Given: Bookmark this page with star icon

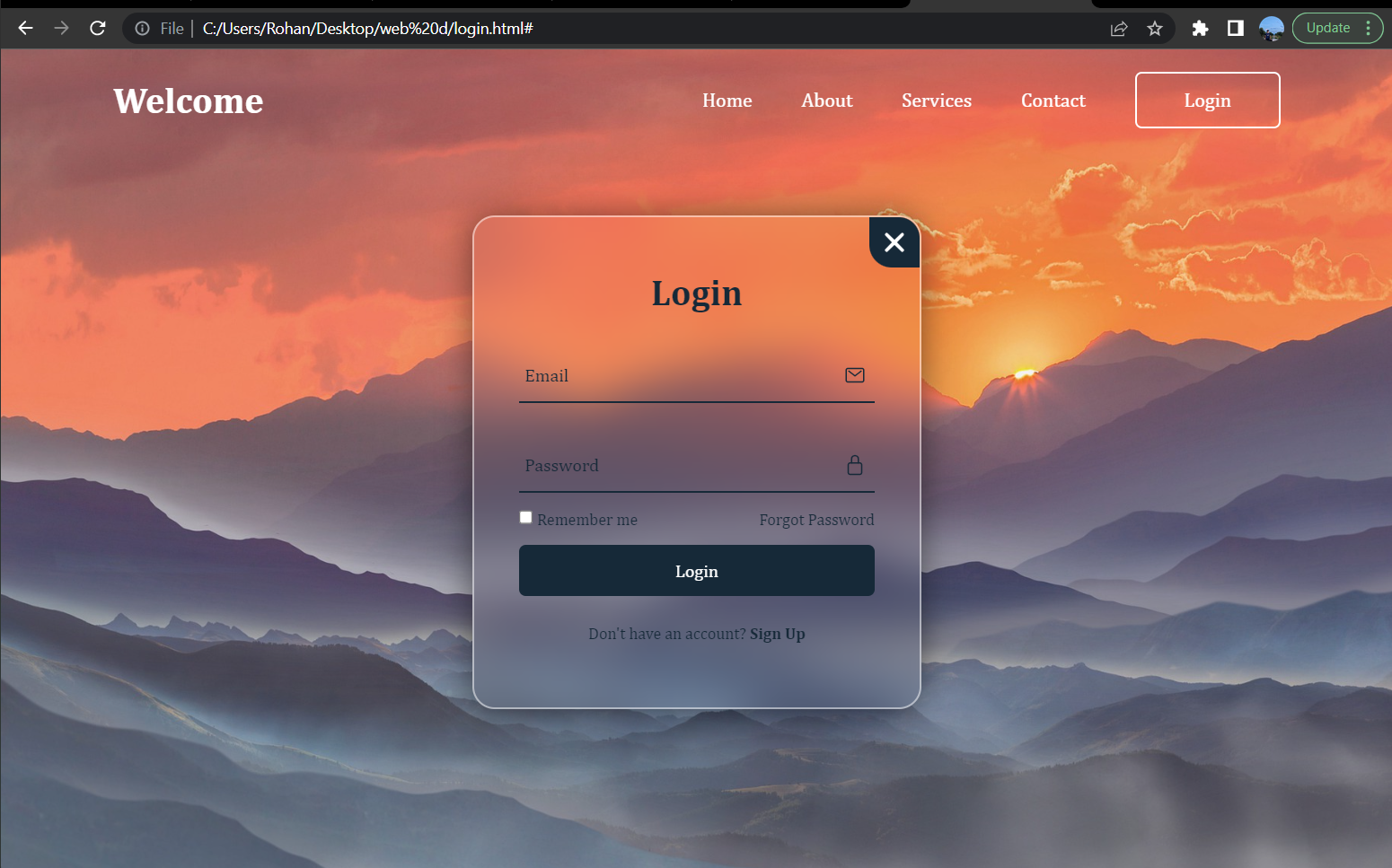Looking at the screenshot, I should 1155,29.
